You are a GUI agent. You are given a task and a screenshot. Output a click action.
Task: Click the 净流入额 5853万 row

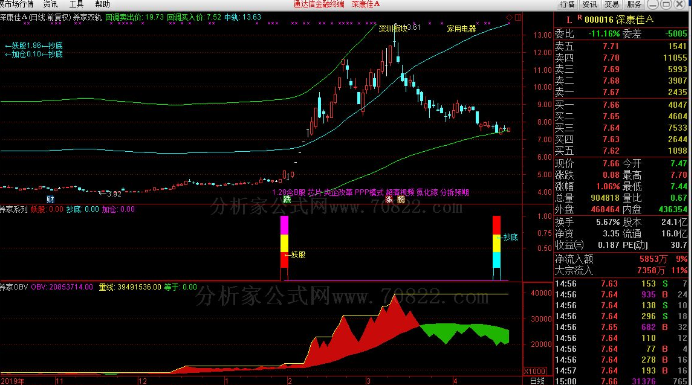(621, 259)
